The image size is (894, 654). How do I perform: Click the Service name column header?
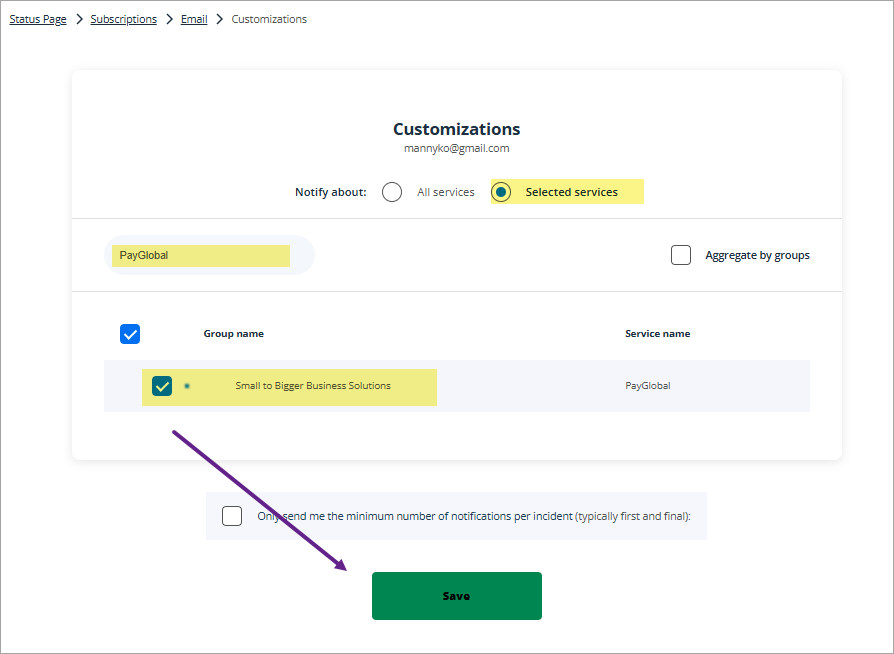point(657,334)
